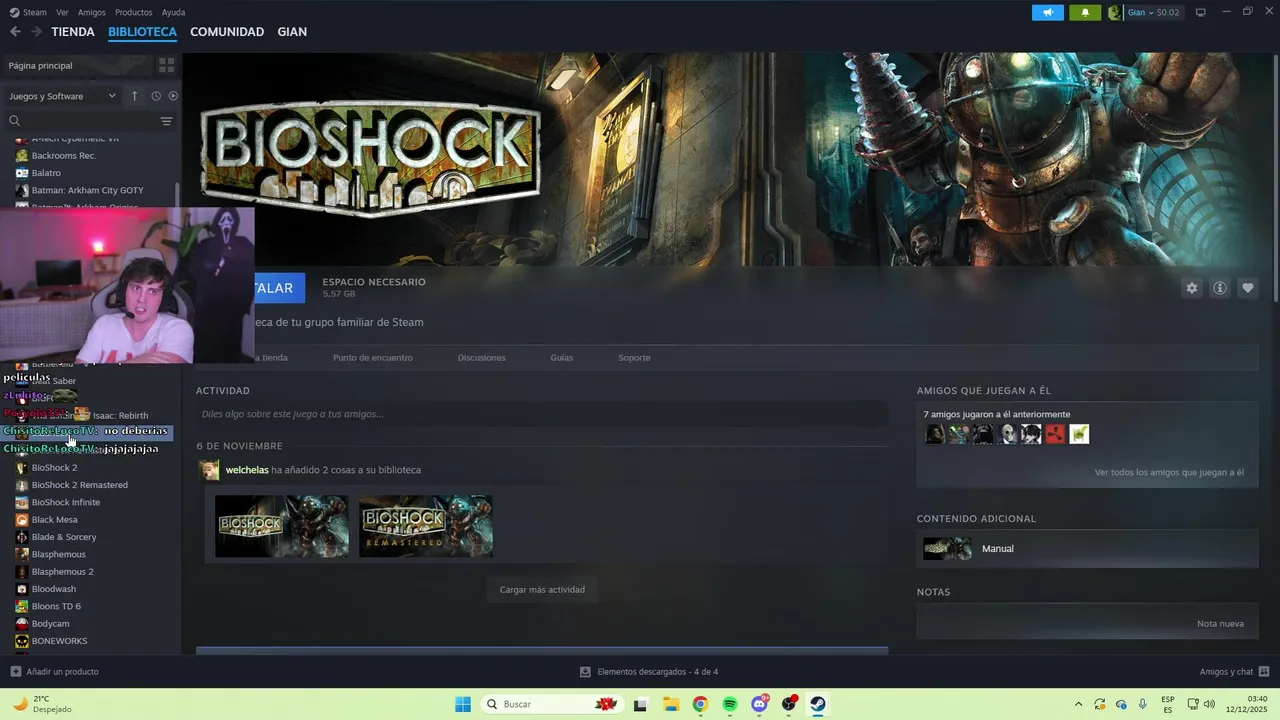Open the Discusiones tab

(482, 358)
